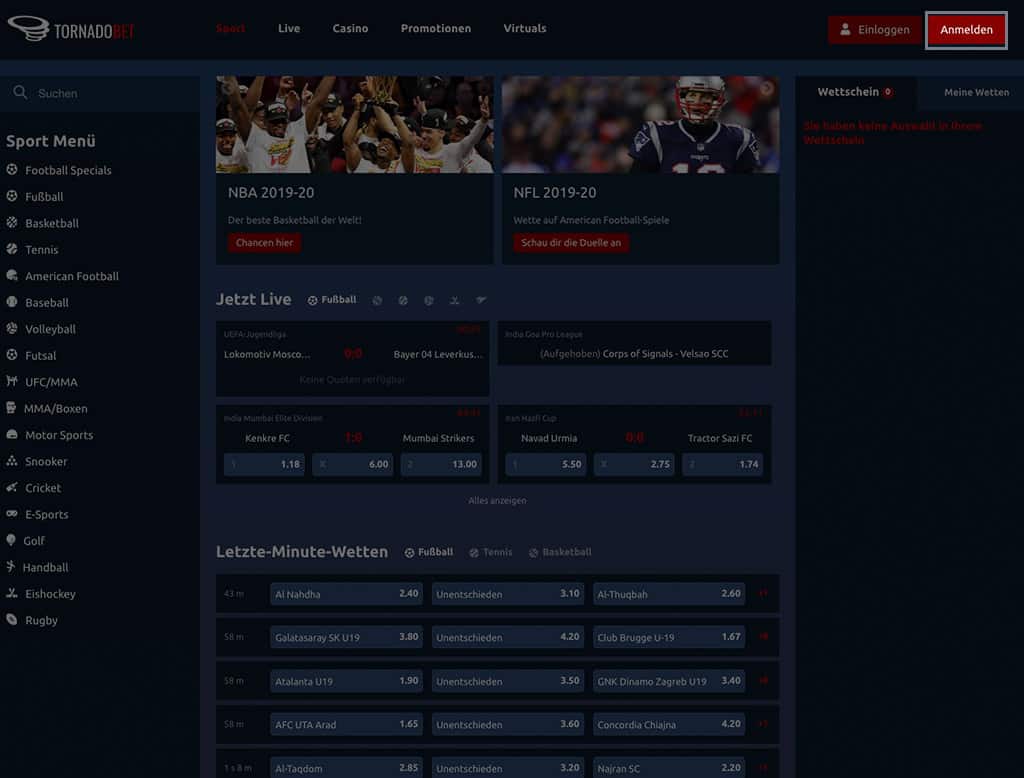Click the E-Sports gamepad icon
Viewport: 1024px width, 778px height.
coord(12,513)
